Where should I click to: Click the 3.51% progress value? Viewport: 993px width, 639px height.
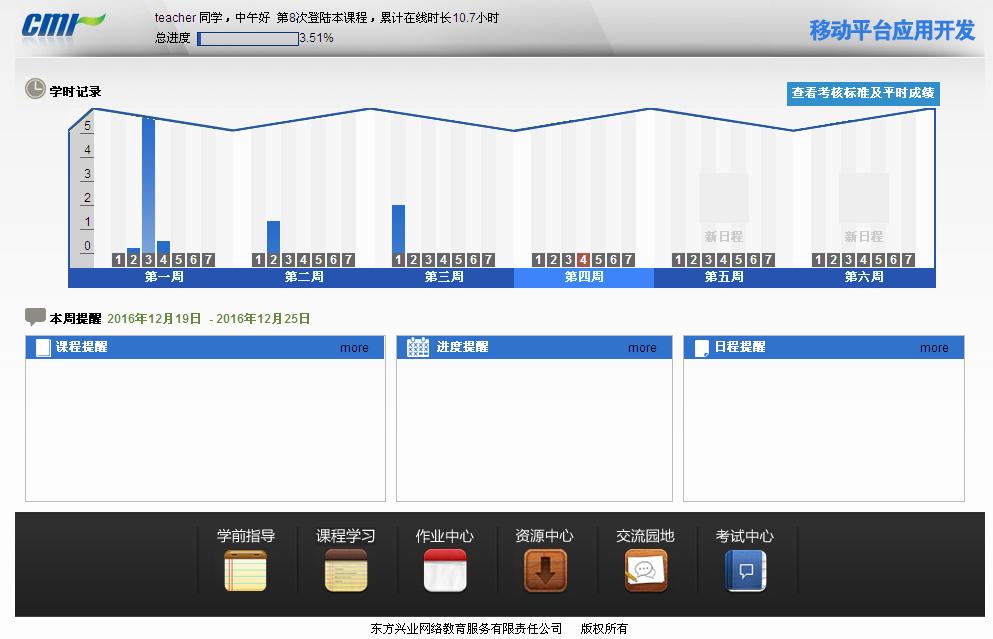pos(317,38)
